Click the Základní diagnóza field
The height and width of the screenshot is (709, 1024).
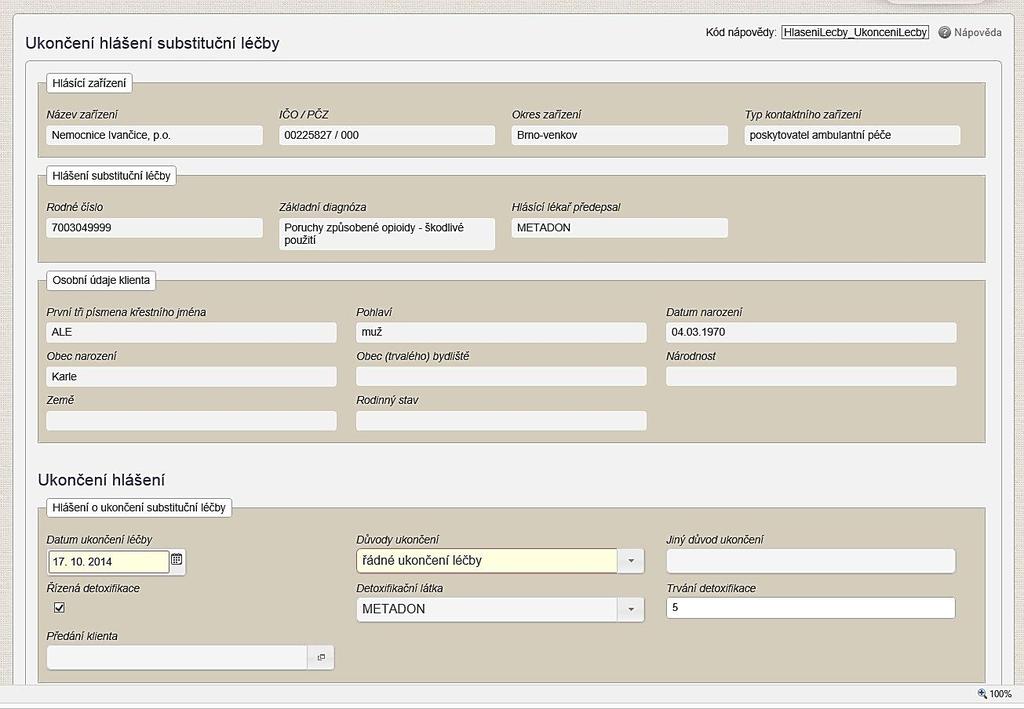(x=387, y=234)
